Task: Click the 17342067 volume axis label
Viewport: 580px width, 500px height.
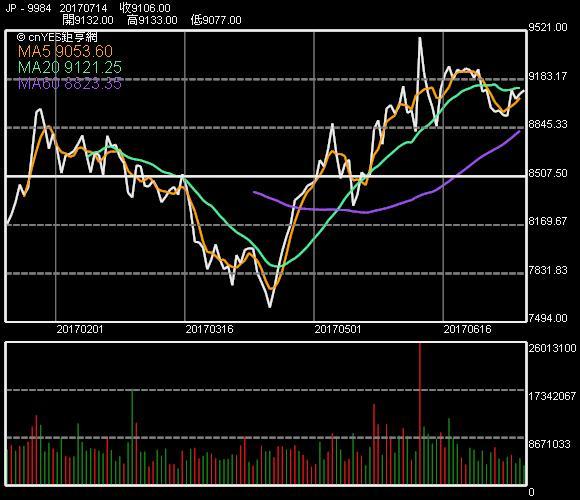Action: tap(552, 396)
